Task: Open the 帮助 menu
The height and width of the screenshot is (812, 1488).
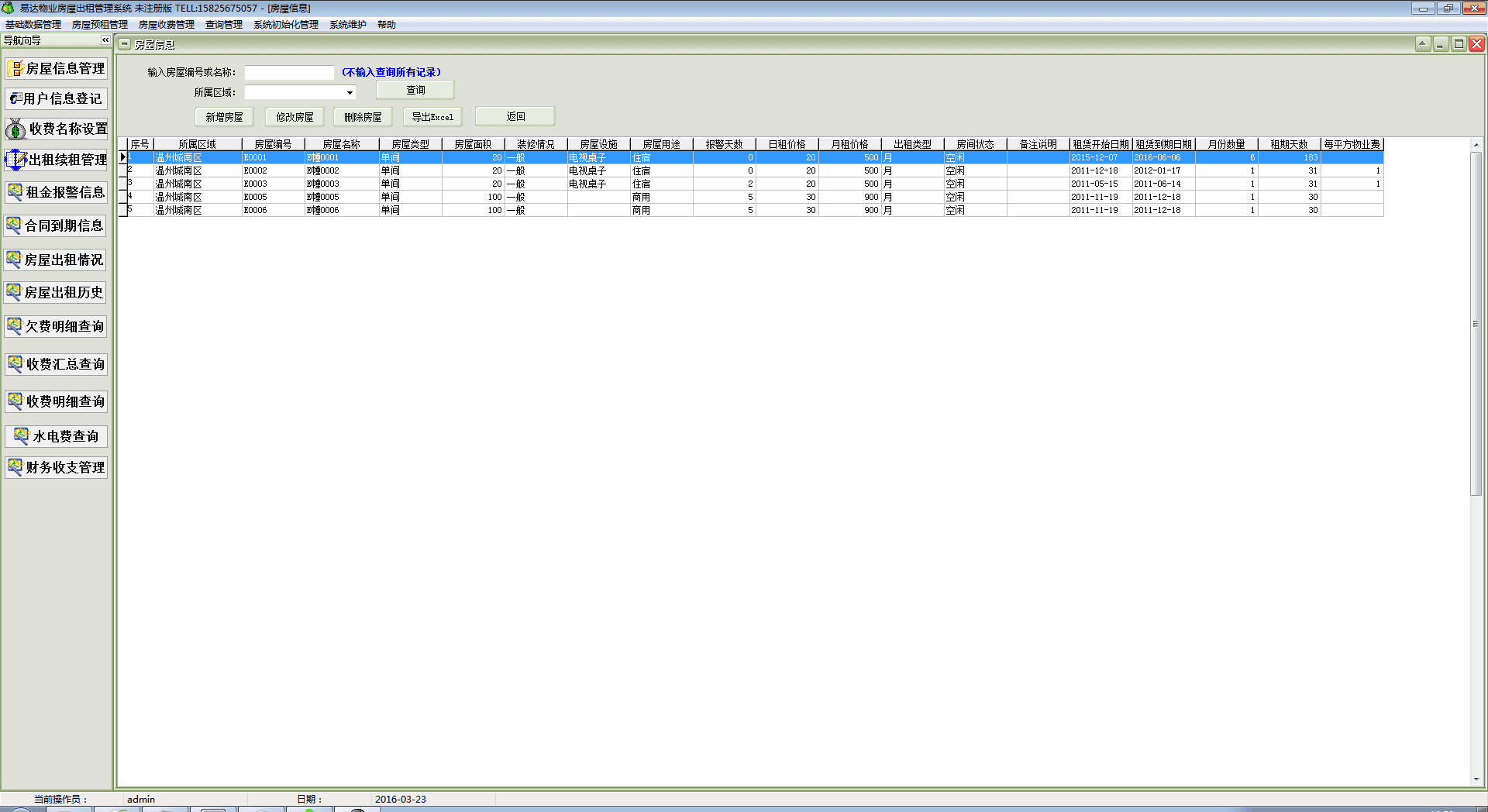Action: [387, 25]
